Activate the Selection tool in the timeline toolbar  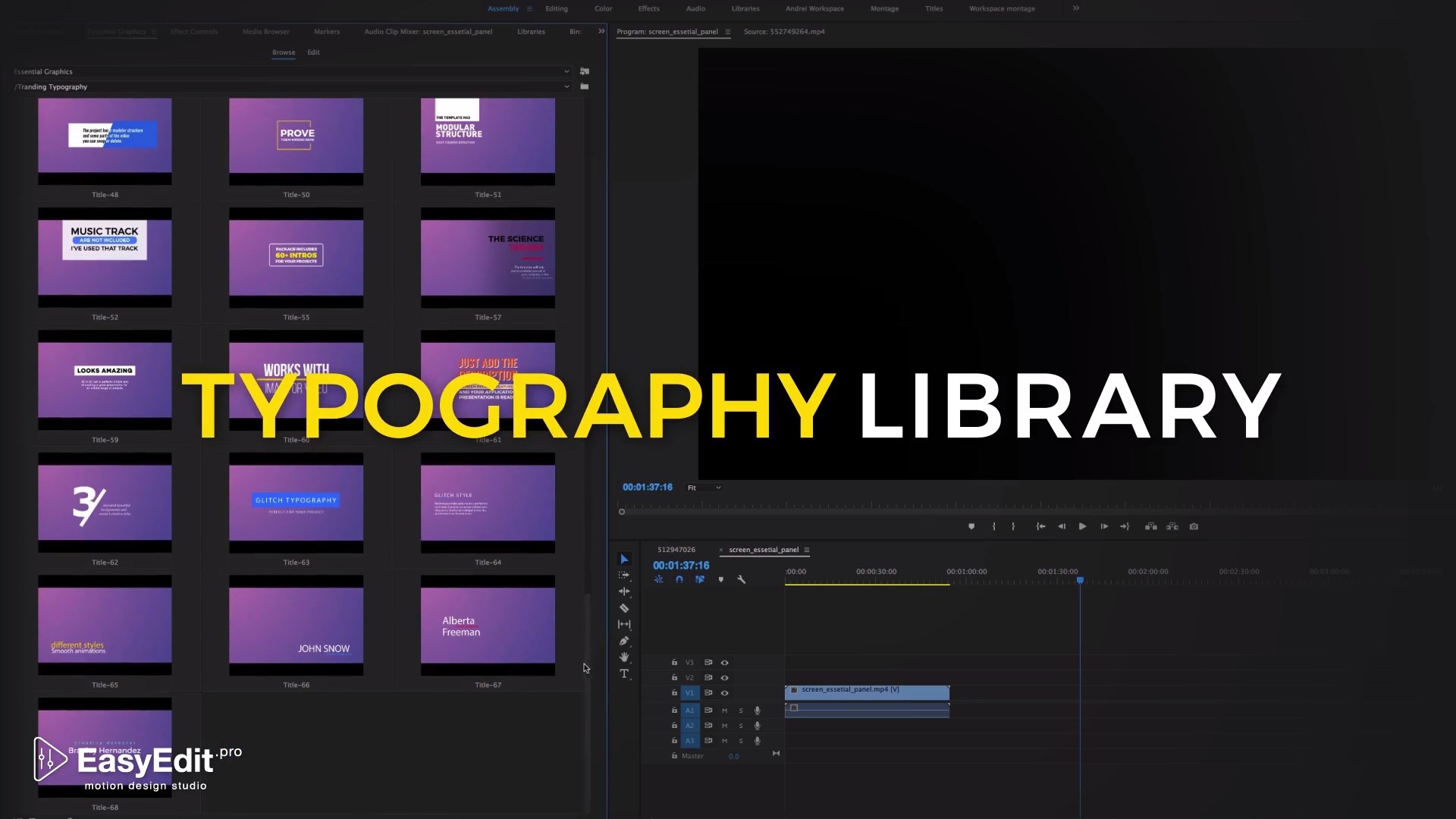[x=624, y=559]
